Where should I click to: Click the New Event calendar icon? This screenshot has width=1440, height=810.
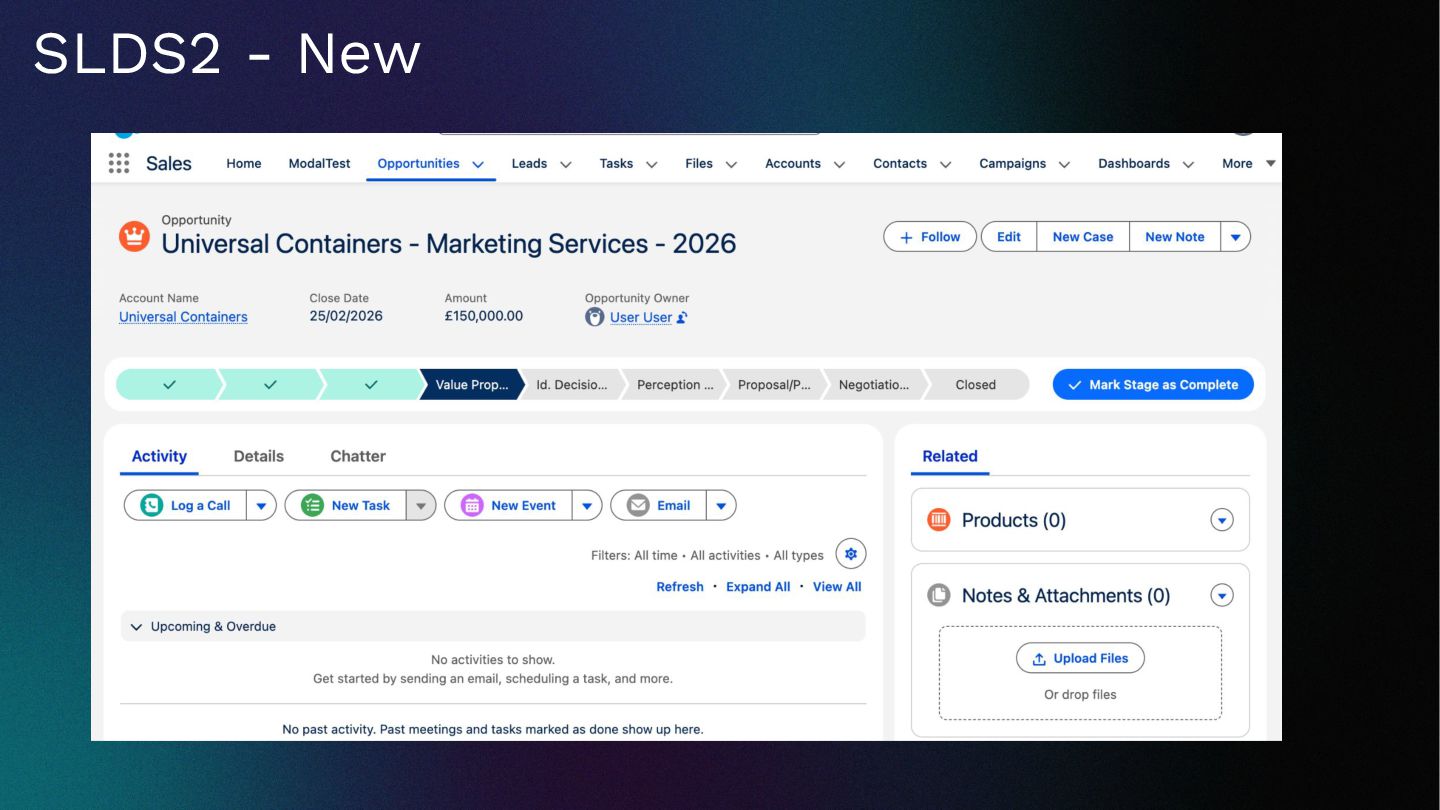(472, 505)
